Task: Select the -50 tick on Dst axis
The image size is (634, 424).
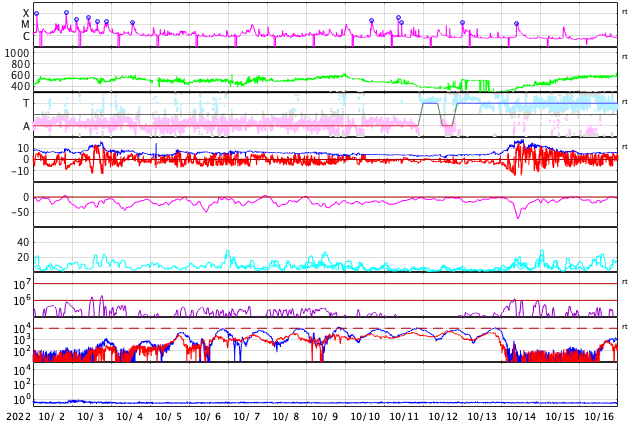Action: [20, 212]
